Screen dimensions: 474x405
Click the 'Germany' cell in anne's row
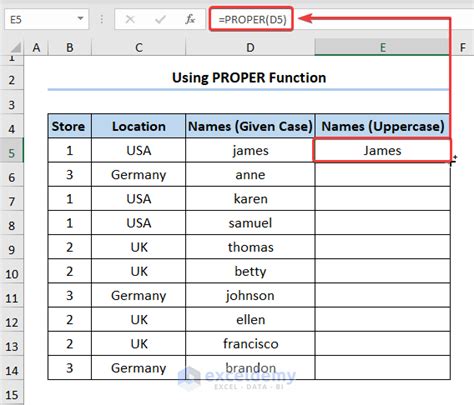tap(139, 174)
